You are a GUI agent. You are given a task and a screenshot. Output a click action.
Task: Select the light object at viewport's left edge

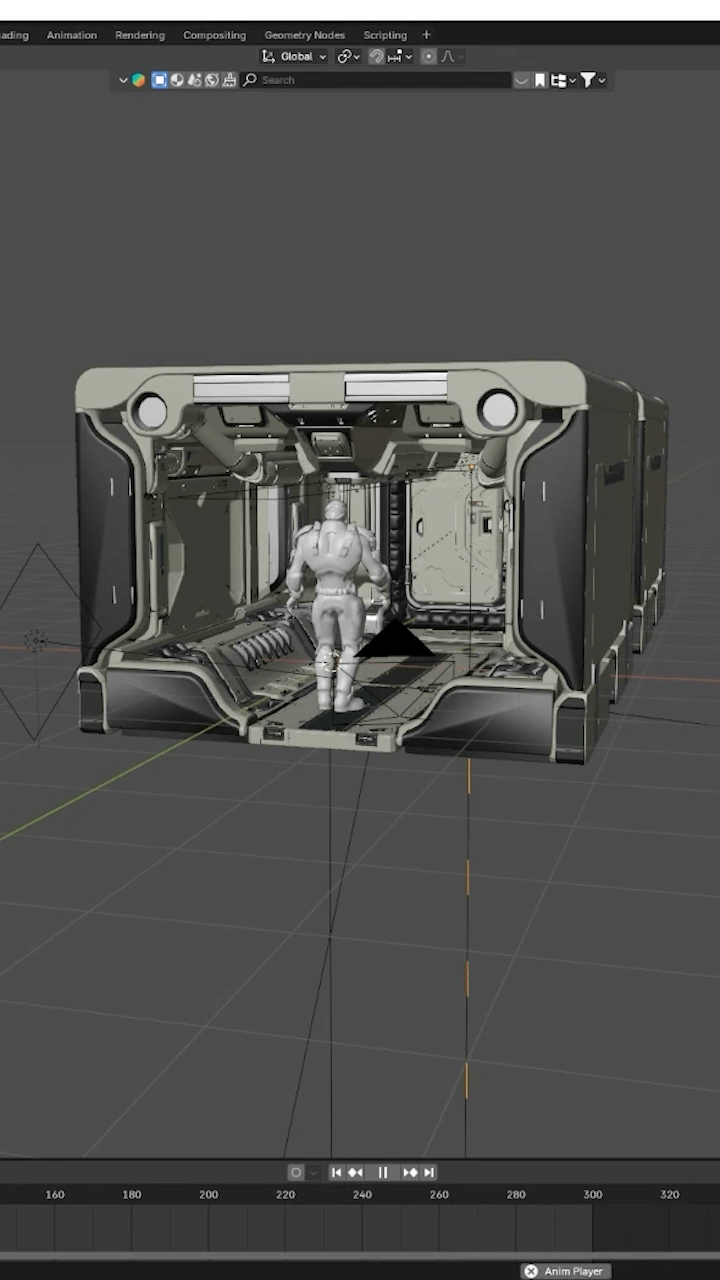[36, 641]
